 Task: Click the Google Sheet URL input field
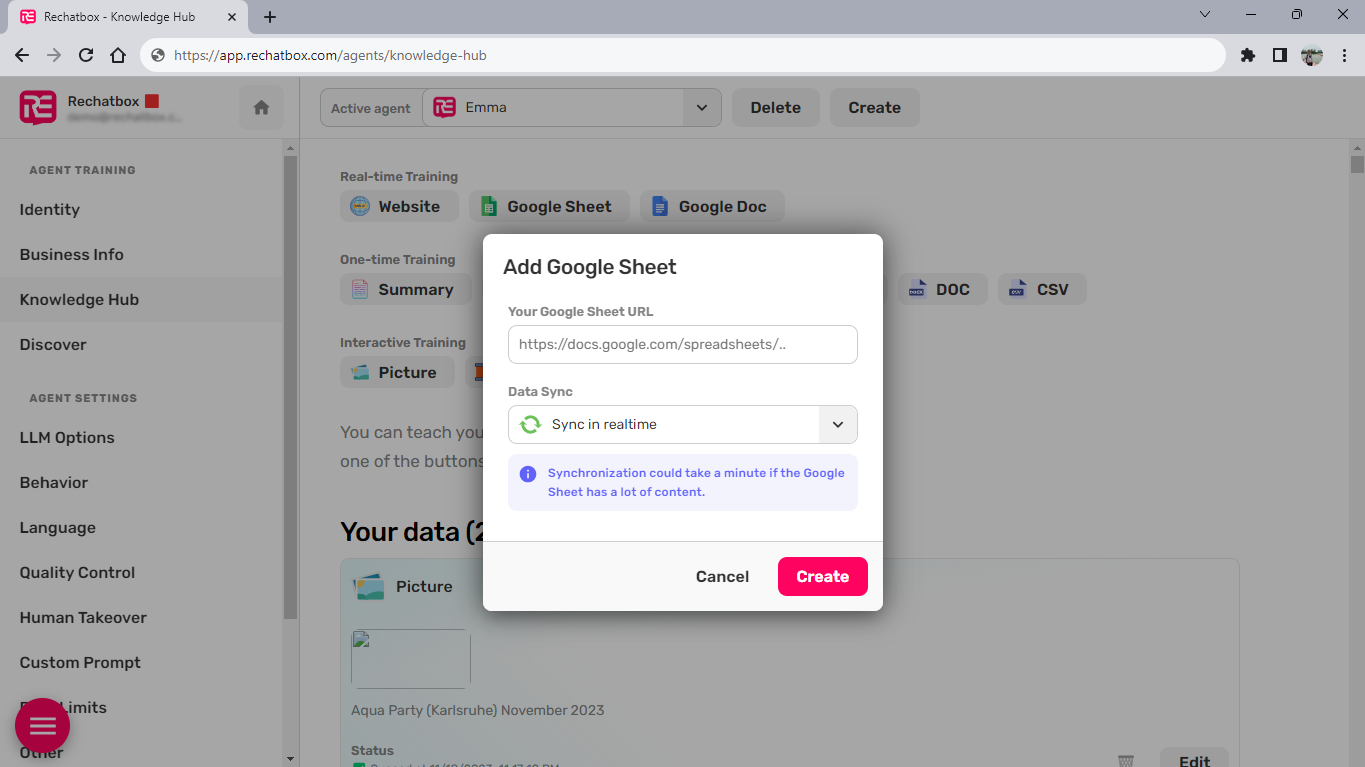tap(683, 344)
